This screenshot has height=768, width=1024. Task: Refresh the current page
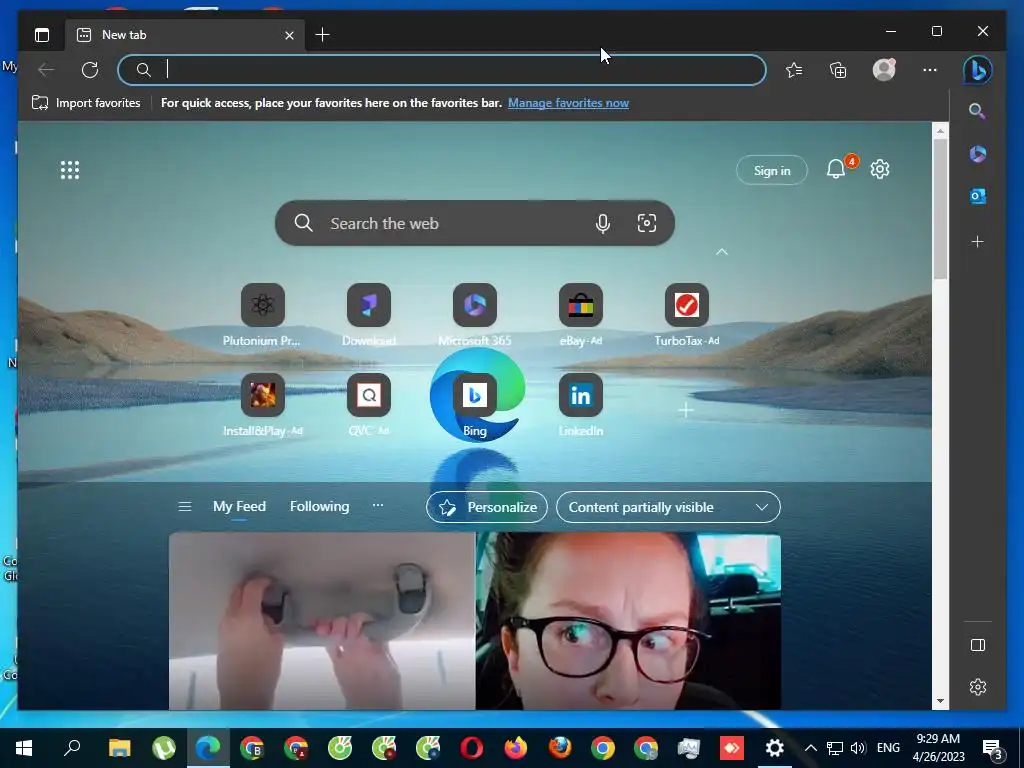click(x=90, y=70)
